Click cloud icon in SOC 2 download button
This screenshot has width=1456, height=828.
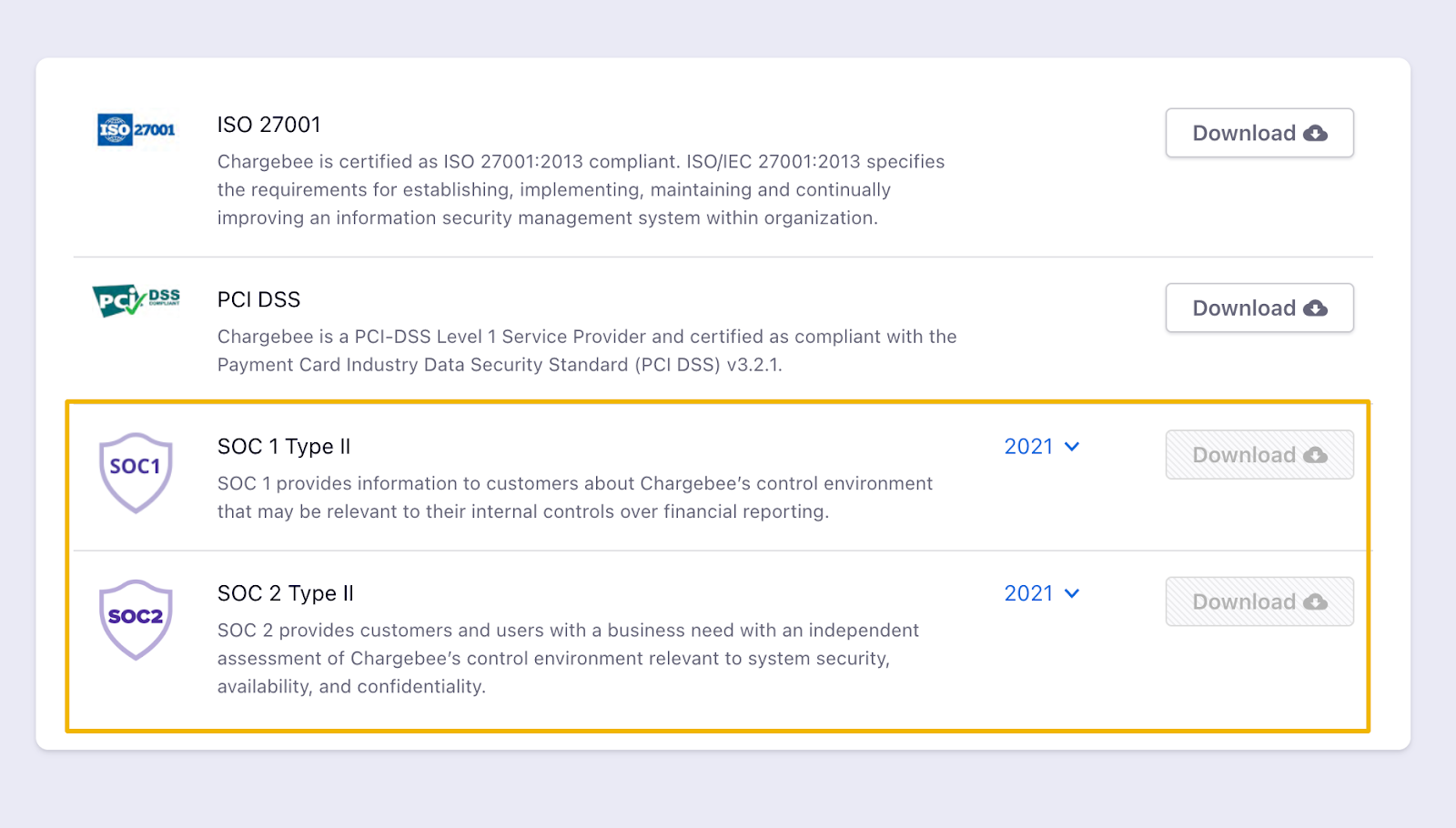click(1315, 602)
